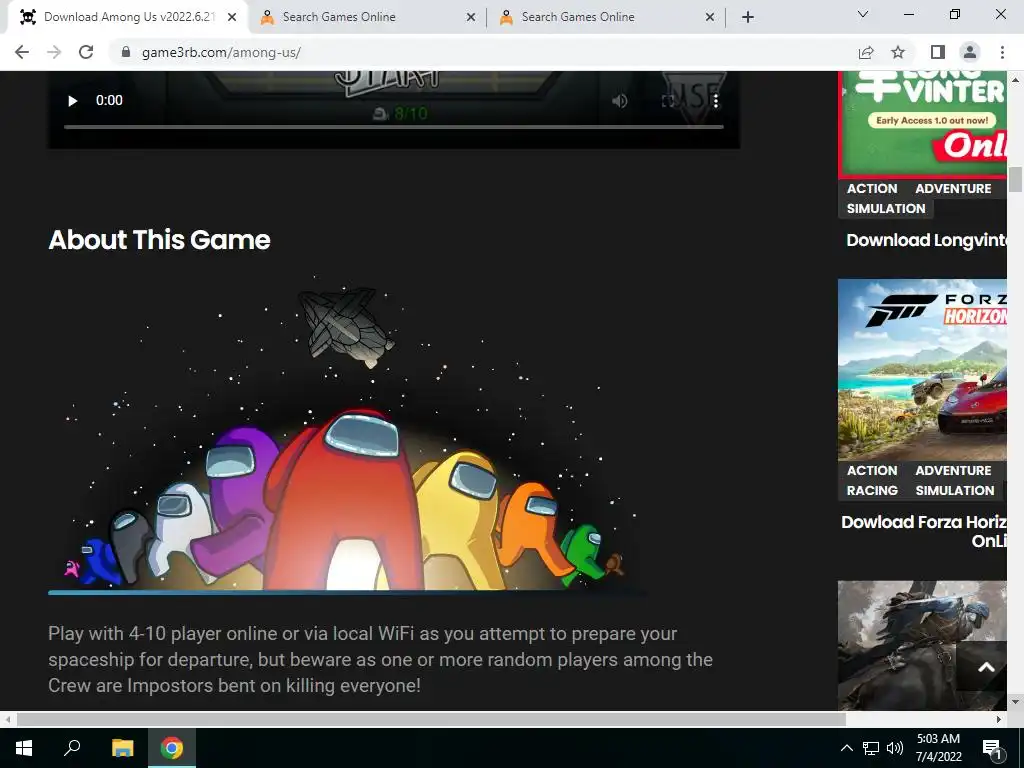Image resolution: width=1024 pixels, height=768 pixels.
Task: Open the Windows Start menu
Action: click(x=24, y=748)
